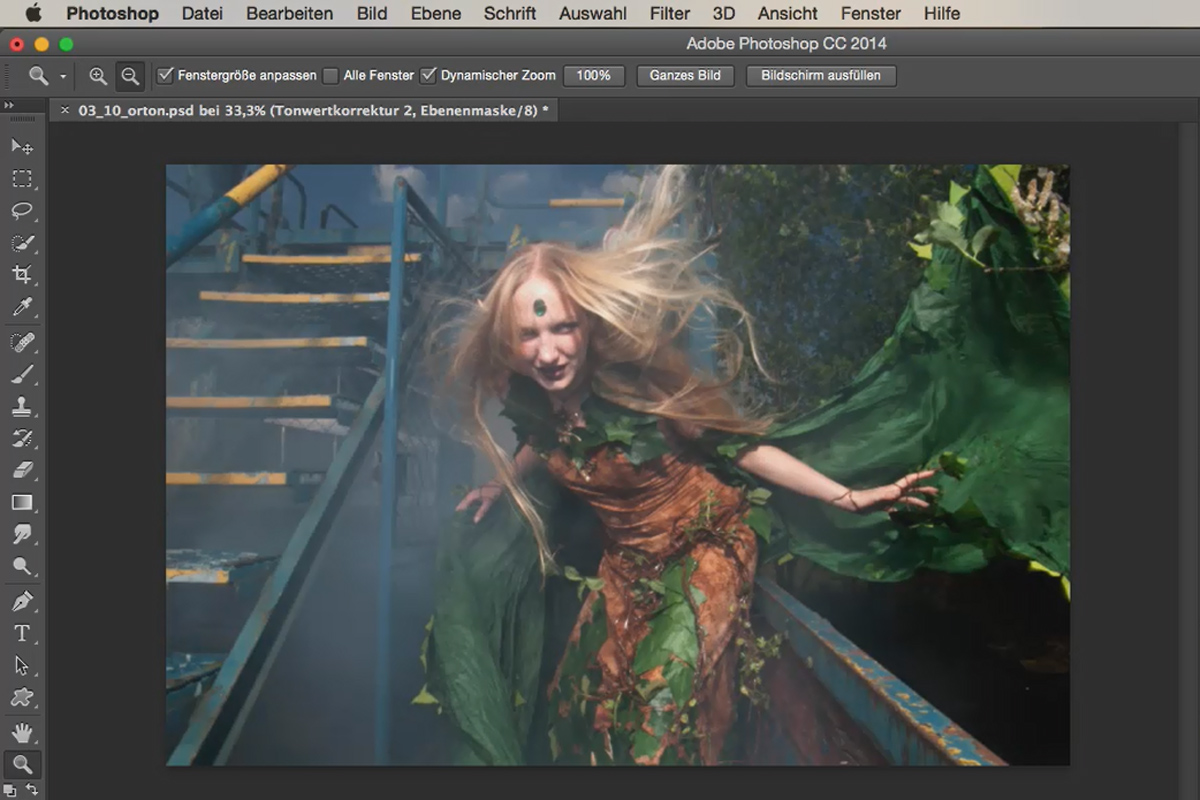Click the zoom out (minus) magnifier option
Screen dimensions: 1200x800
[x=130, y=76]
